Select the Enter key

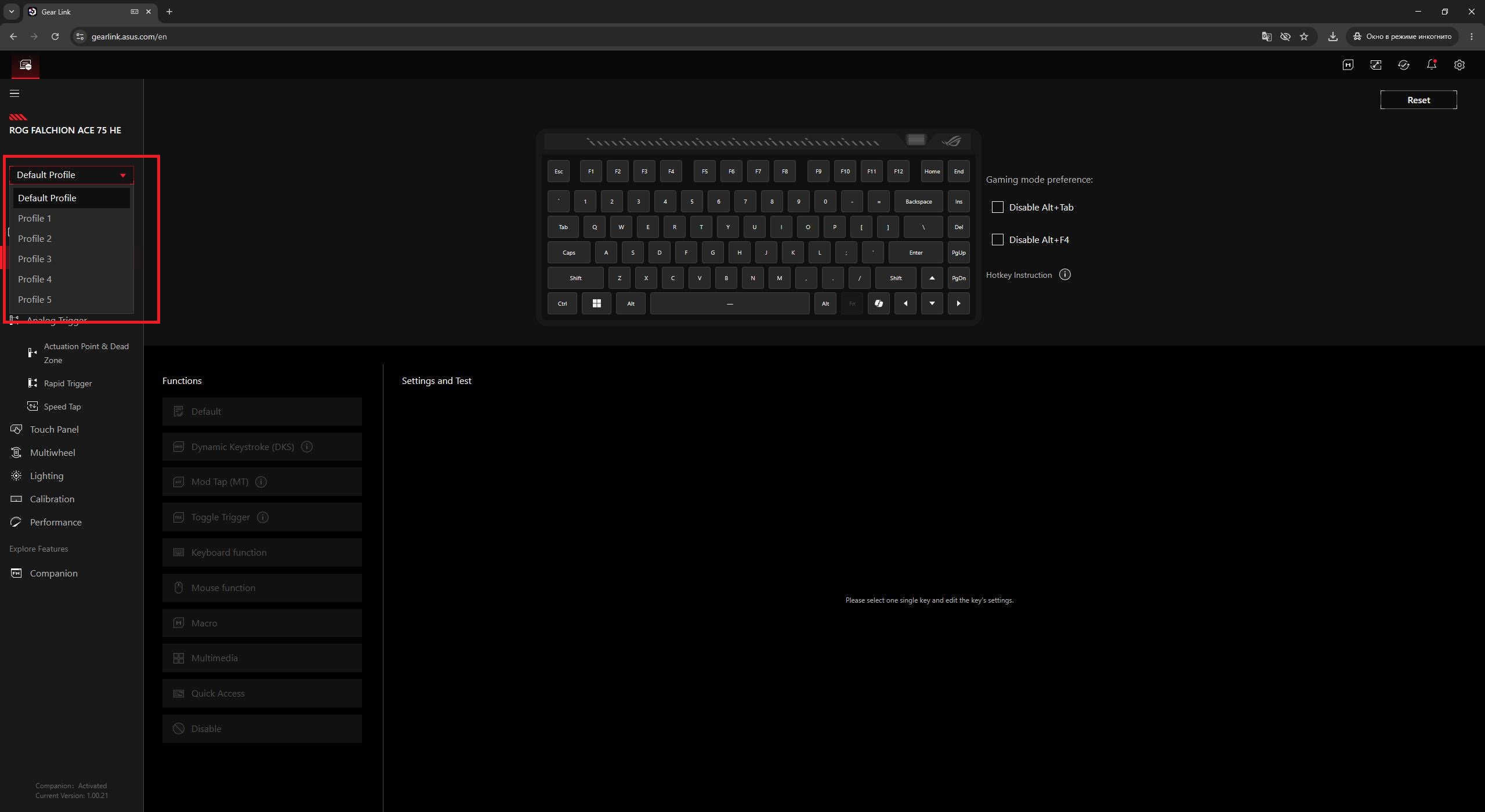pyautogui.click(x=916, y=253)
